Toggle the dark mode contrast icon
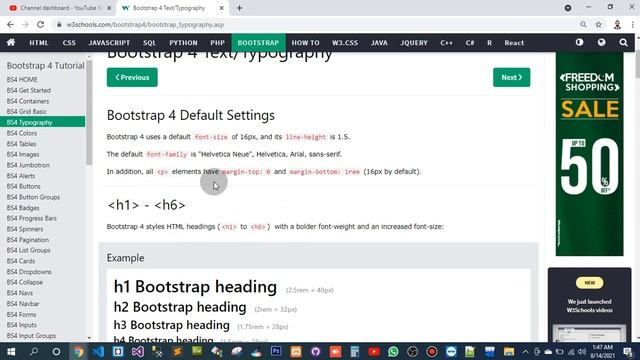The image size is (640, 360). coord(579,42)
